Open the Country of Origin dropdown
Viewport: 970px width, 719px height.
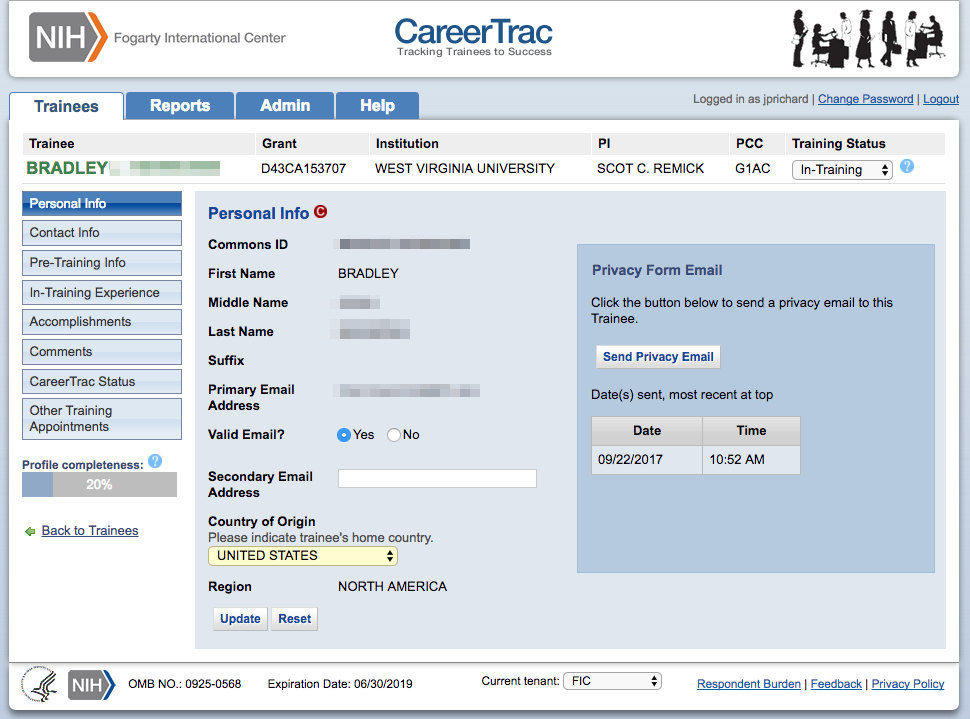[x=303, y=556]
